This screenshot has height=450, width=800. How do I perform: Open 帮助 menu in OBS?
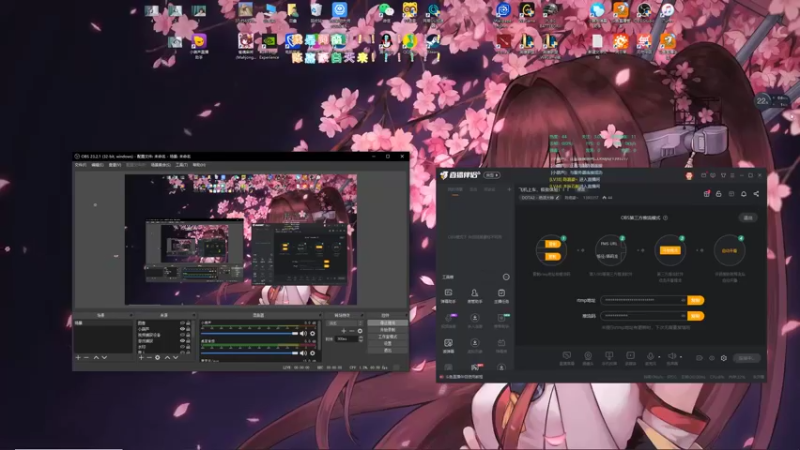click(x=199, y=165)
